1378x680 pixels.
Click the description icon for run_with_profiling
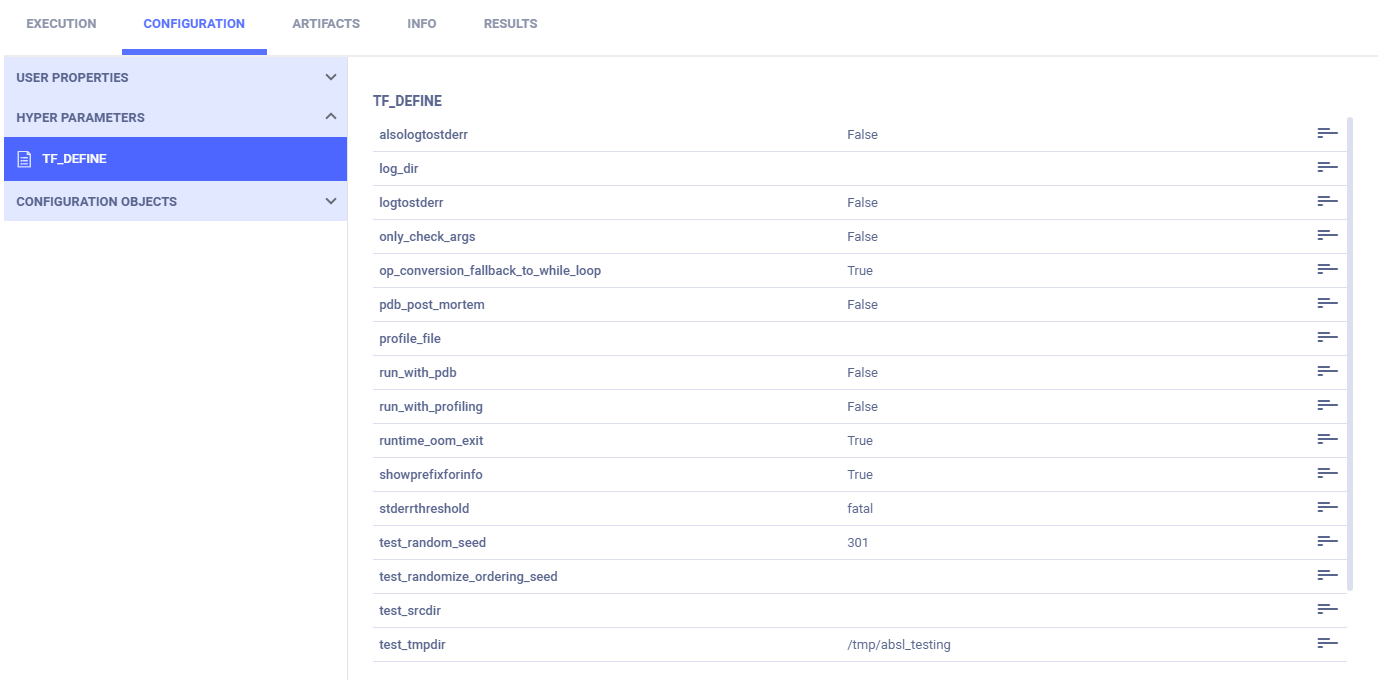[x=1327, y=406]
